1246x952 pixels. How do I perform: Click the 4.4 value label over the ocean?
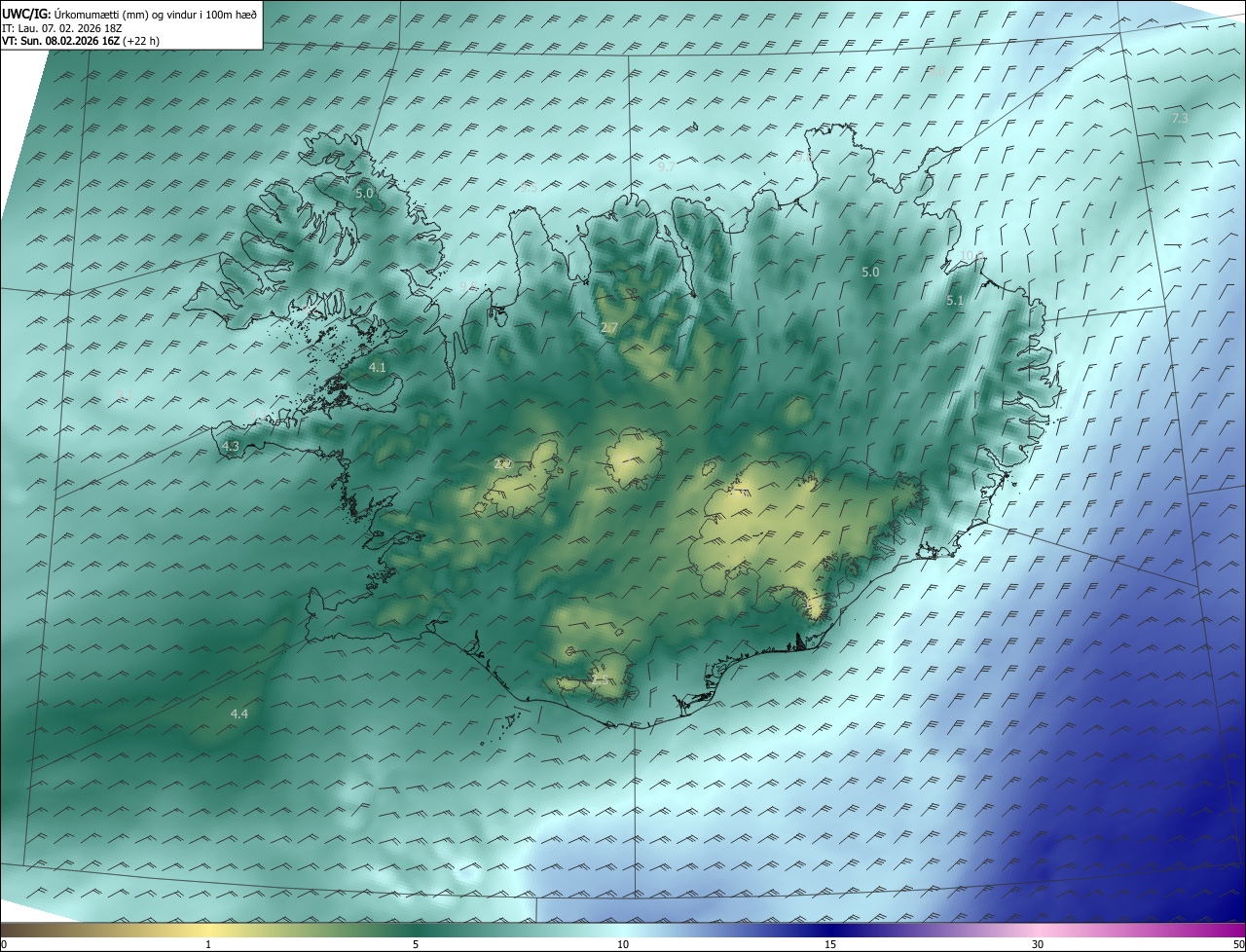pyautogui.click(x=239, y=714)
